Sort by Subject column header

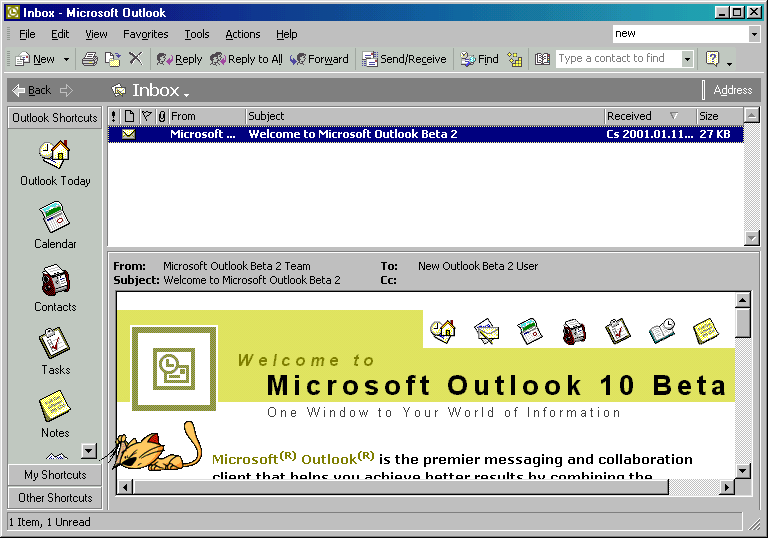click(x=425, y=117)
